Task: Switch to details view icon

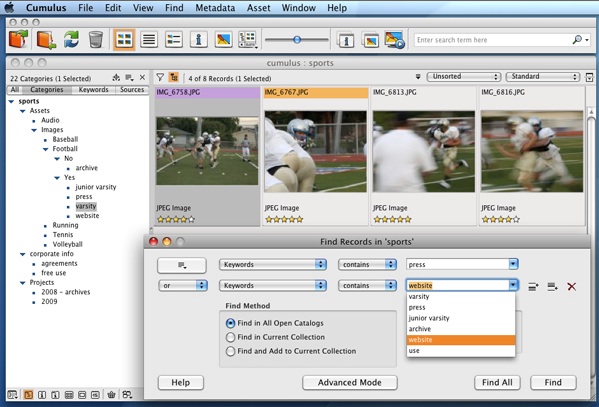Action: tap(174, 39)
